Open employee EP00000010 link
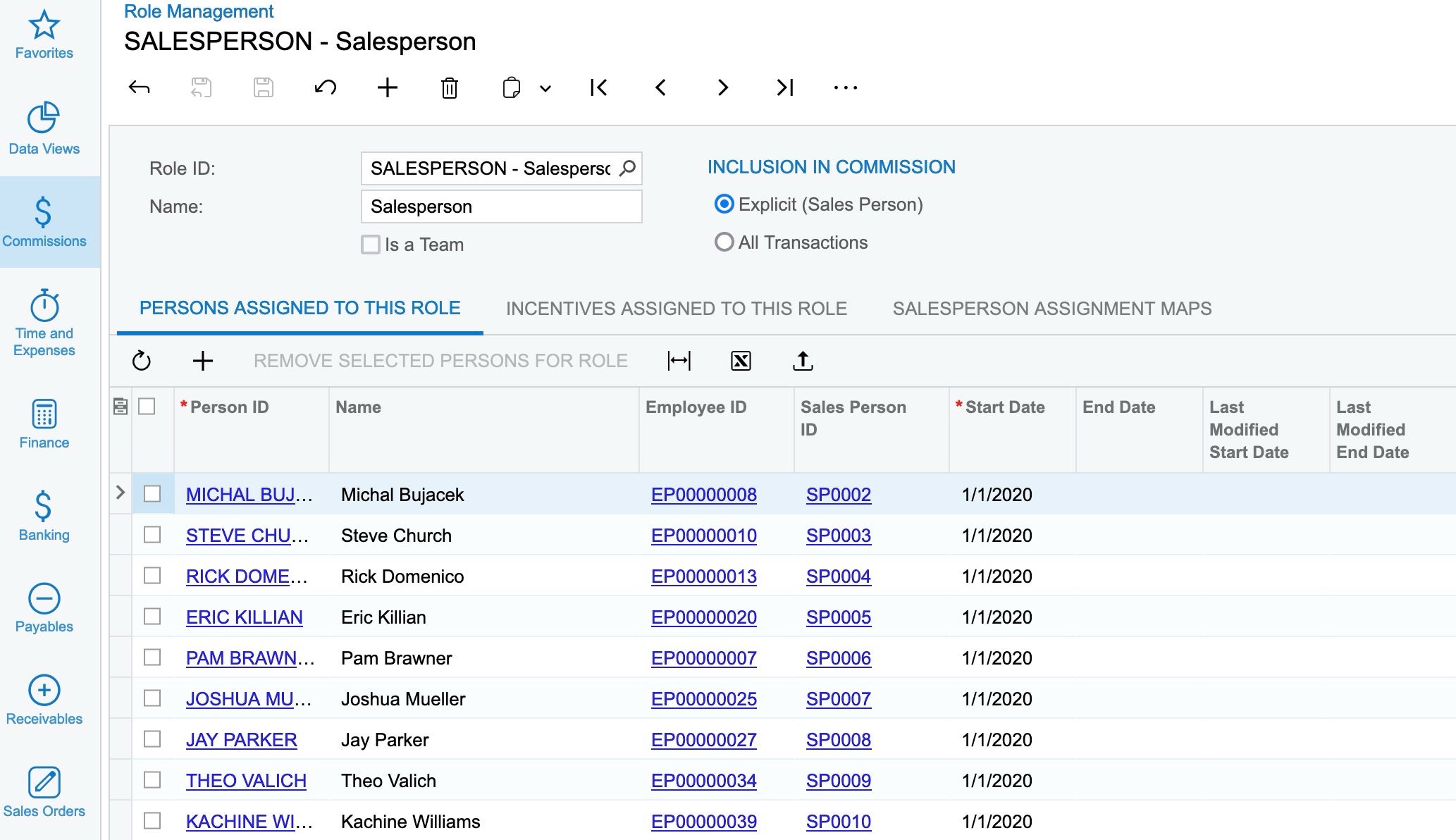This screenshot has width=1456, height=840. (704, 536)
